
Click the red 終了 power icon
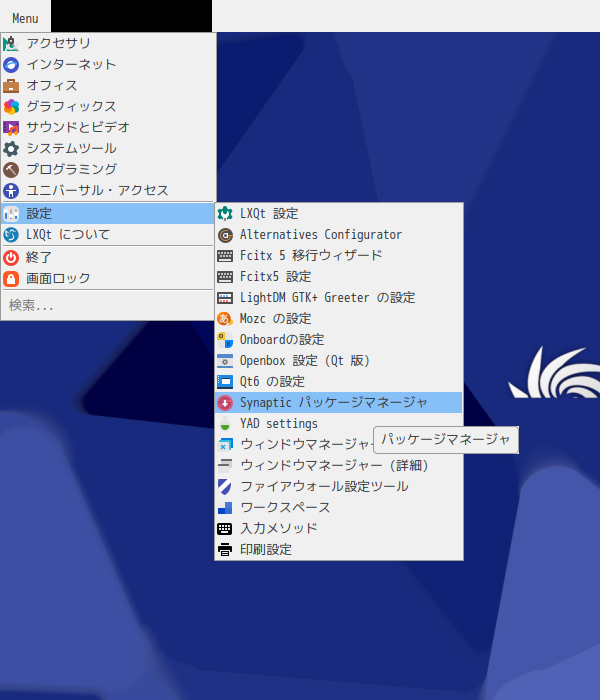click(11, 258)
